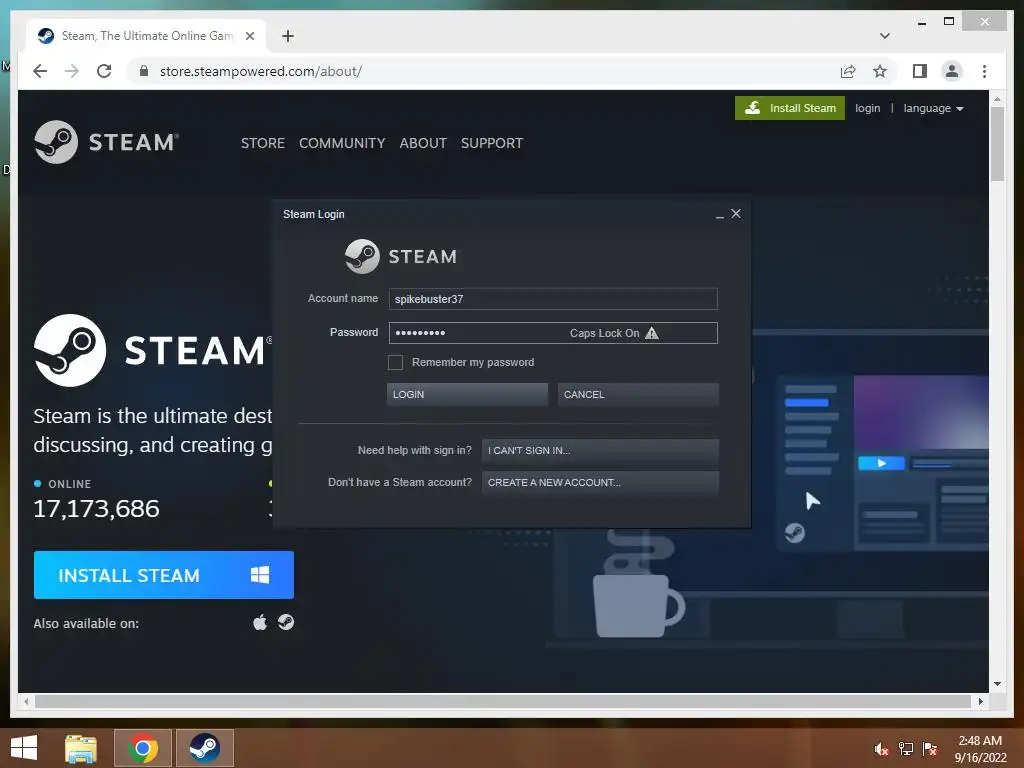Open the STORE menu
Screen dimensions: 1024x768
pos(263,143)
